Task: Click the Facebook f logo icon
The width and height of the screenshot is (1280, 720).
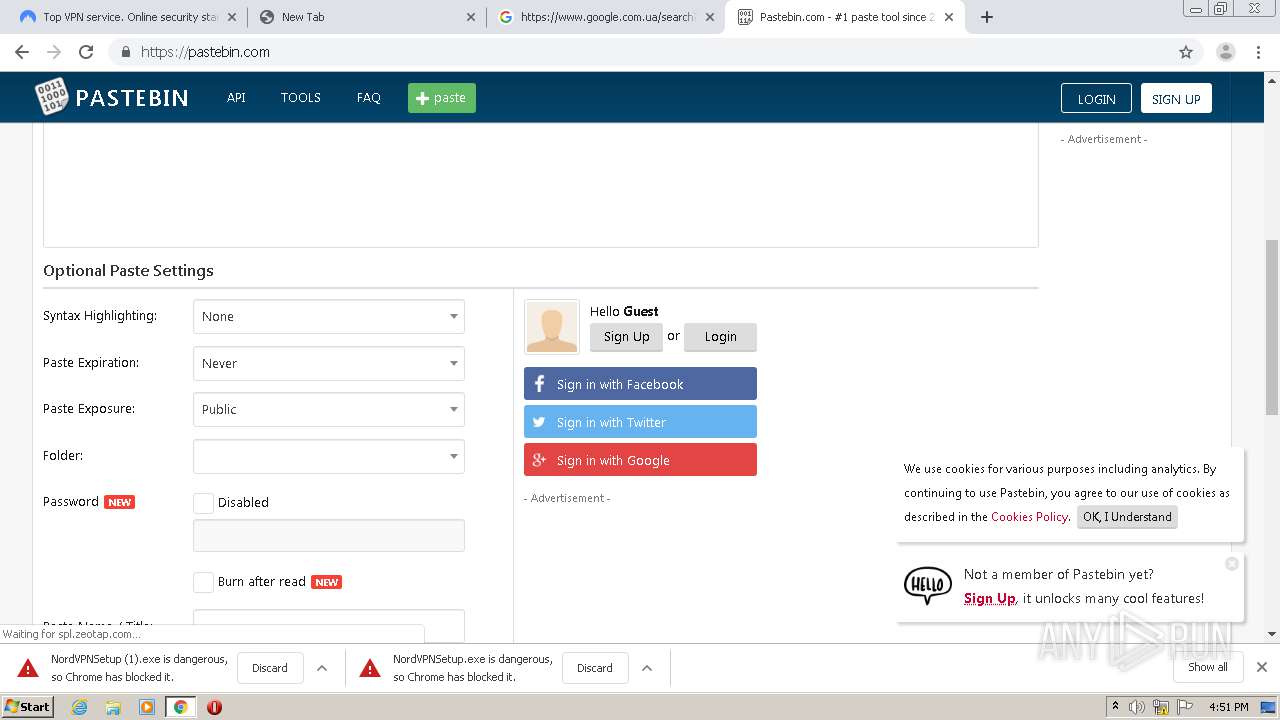Action: point(540,384)
